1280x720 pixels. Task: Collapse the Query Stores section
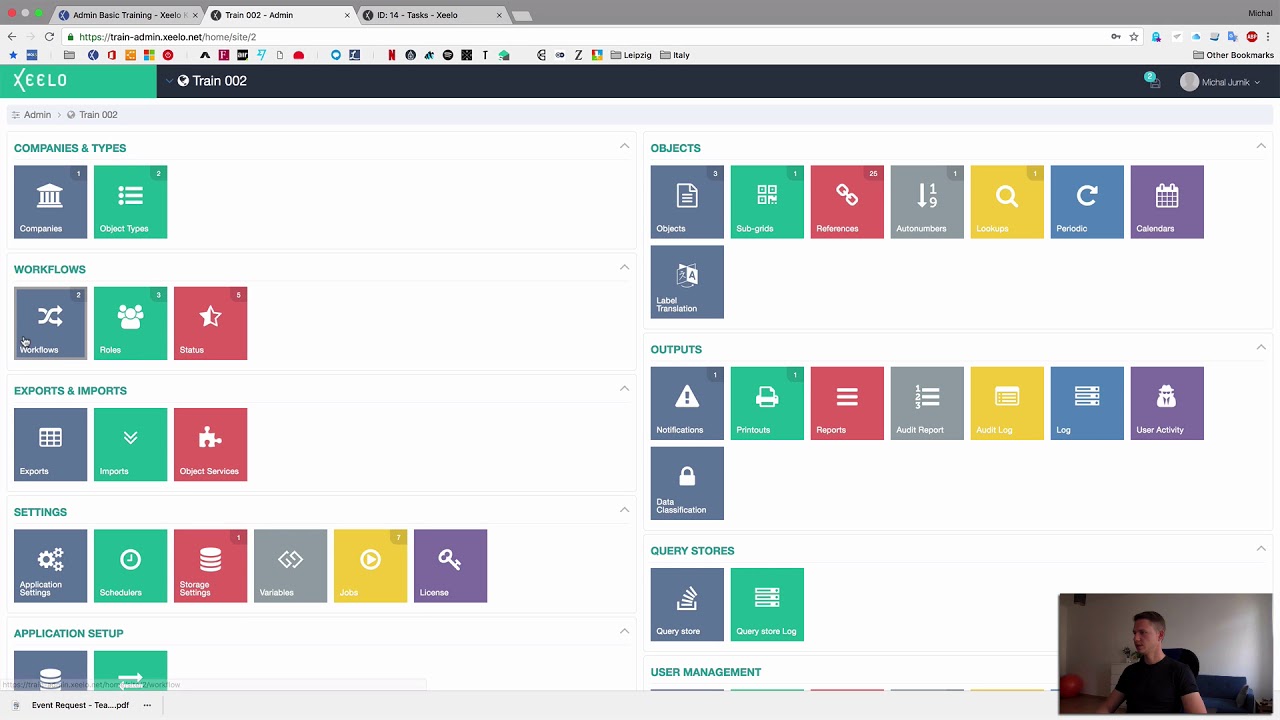click(x=1261, y=549)
